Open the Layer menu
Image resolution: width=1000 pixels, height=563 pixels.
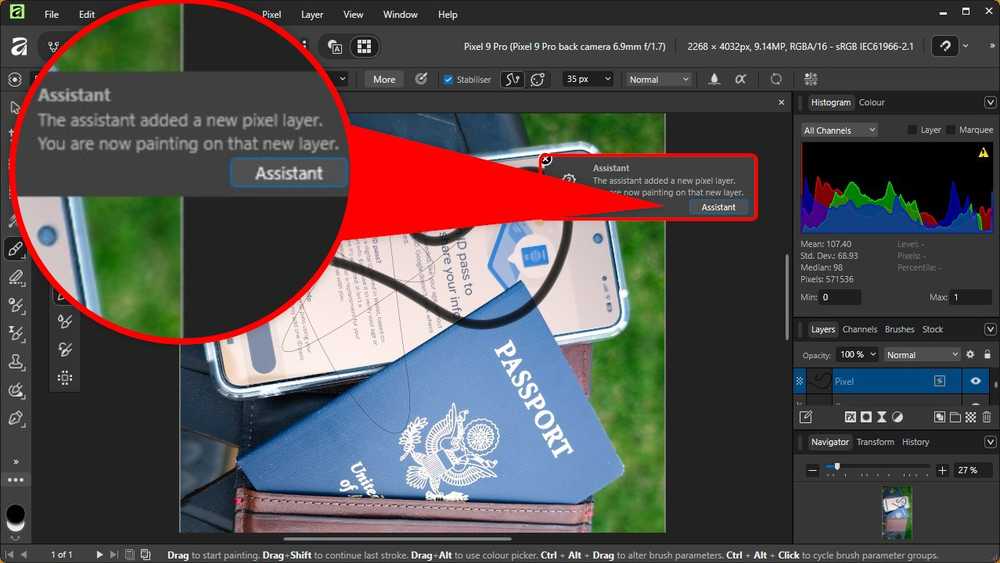pos(312,14)
